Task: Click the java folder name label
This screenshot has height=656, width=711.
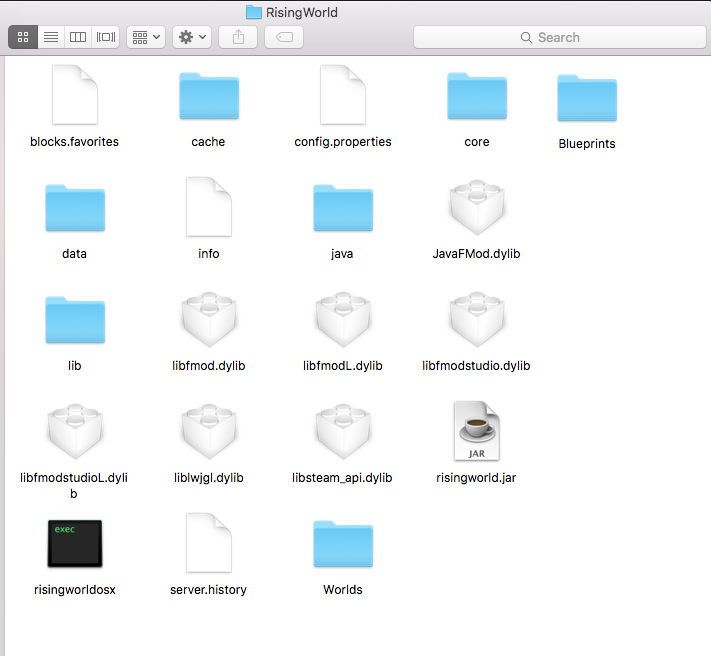Action: [342, 254]
